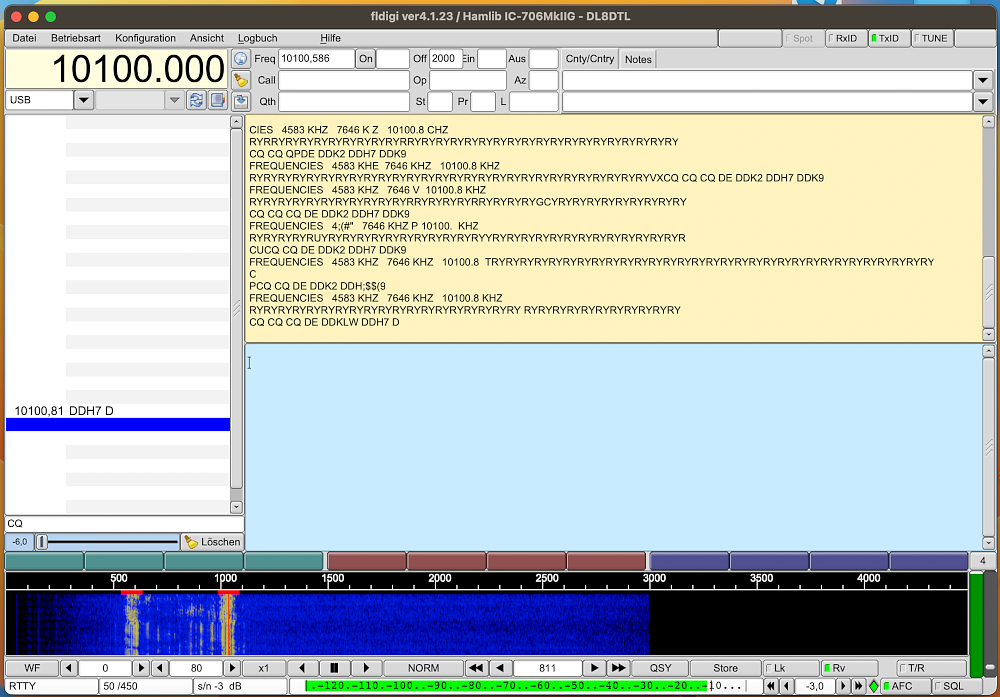Click double-right arrow next to squelch value -3,0
Image resolution: width=1000 pixels, height=697 pixels.
pyautogui.click(x=858, y=686)
